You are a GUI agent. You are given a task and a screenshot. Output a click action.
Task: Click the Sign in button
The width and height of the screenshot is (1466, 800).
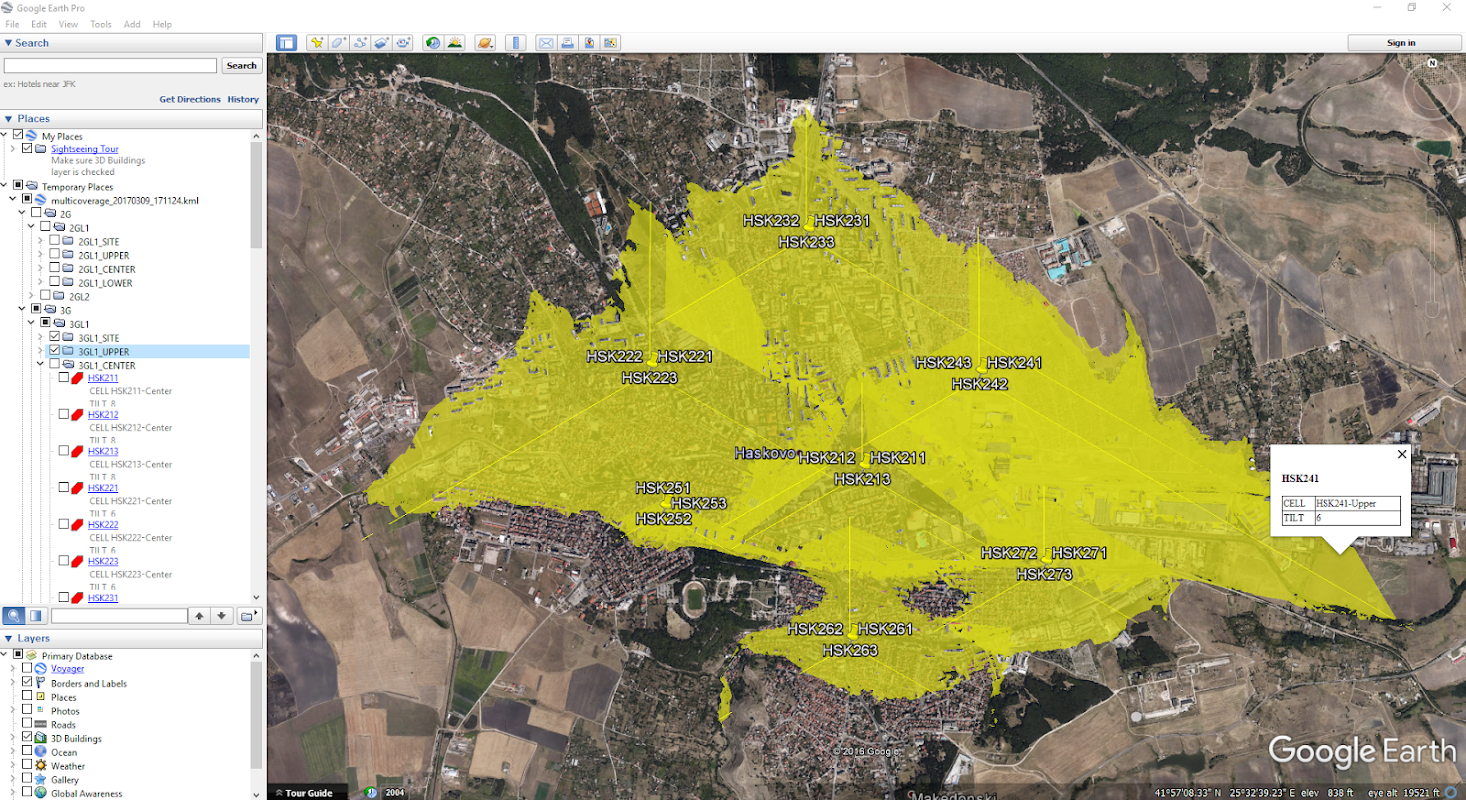click(x=1401, y=43)
